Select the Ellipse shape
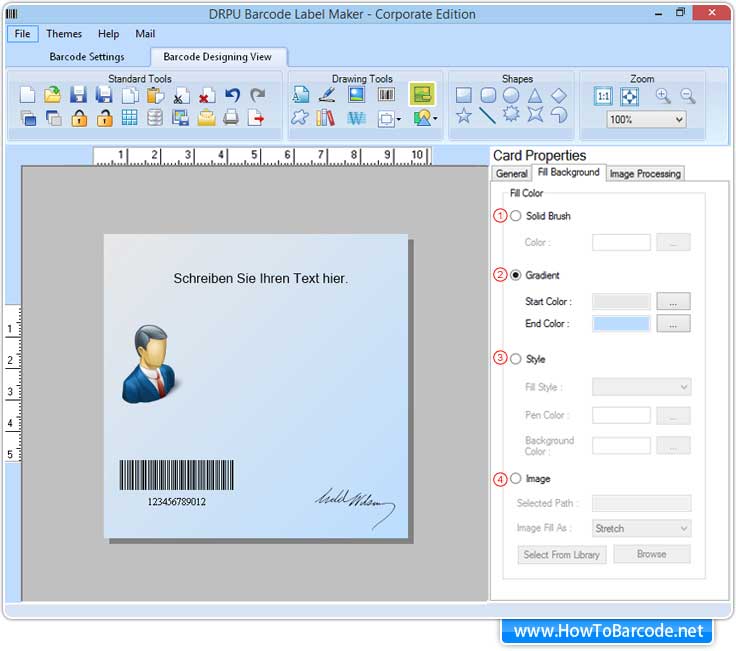 pyautogui.click(x=511, y=95)
